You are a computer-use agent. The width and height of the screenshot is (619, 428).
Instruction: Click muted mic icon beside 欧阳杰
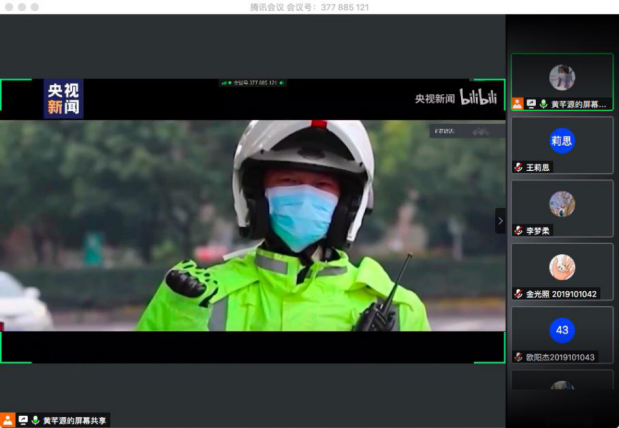click(518, 356)
